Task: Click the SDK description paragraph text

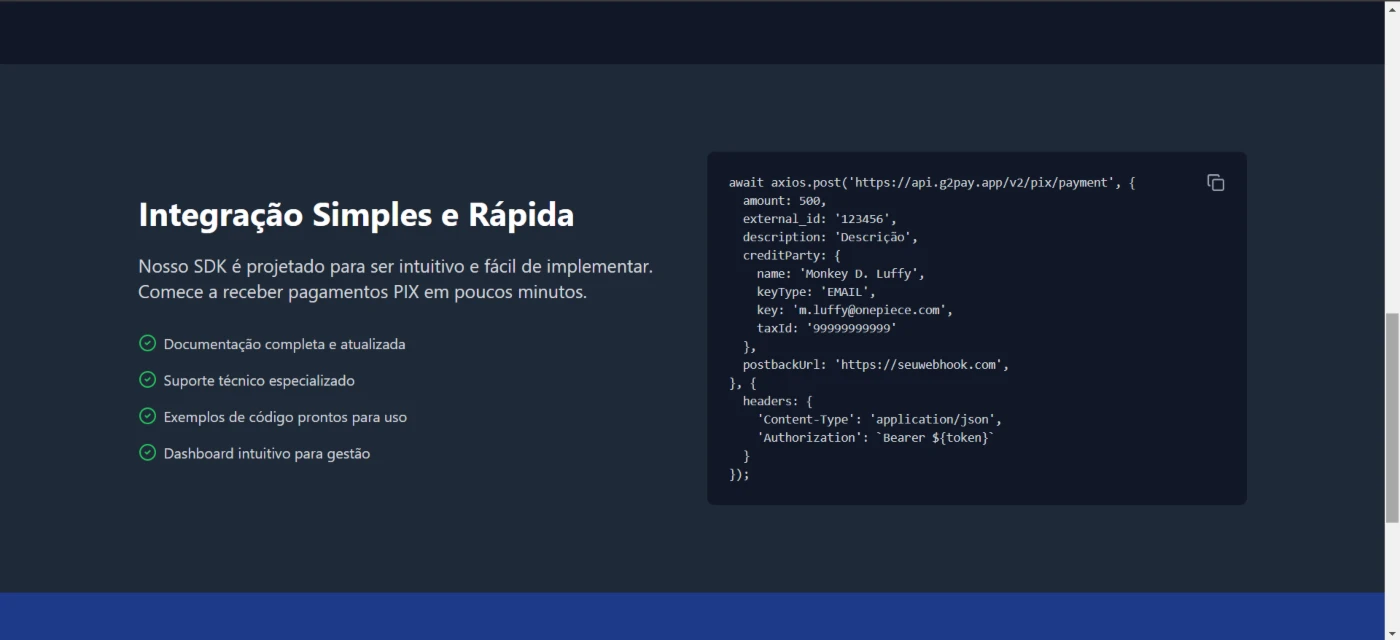Action: pyautogui.click(x=395, y=280)
